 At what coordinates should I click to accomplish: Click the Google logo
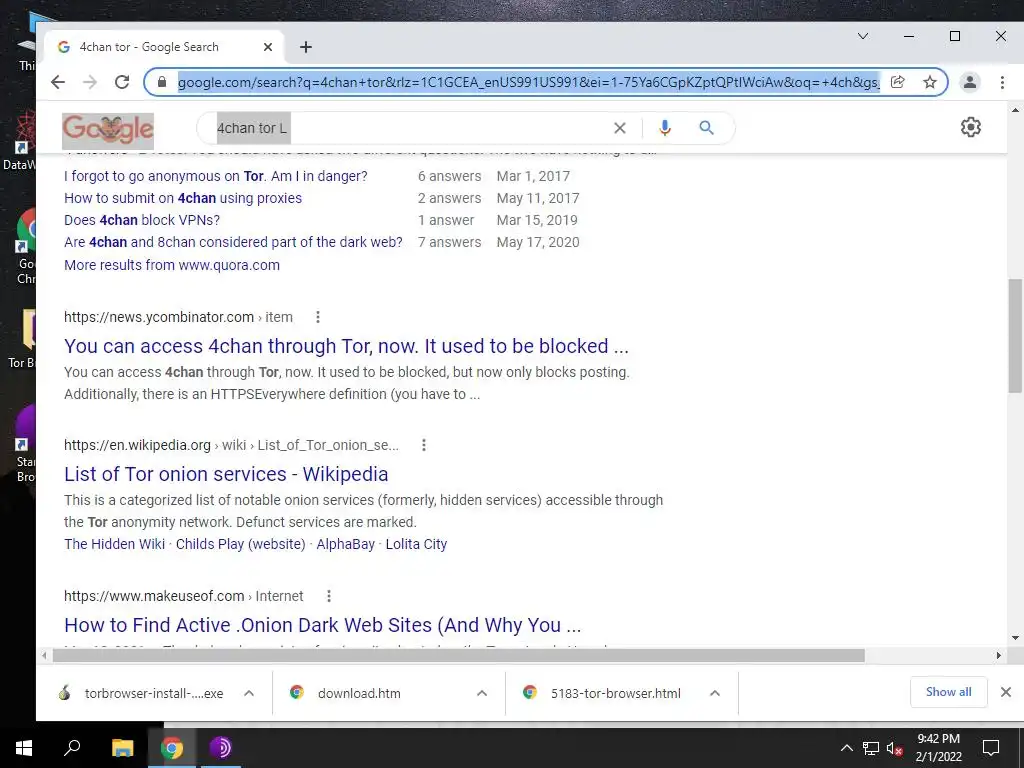(108, 130)
